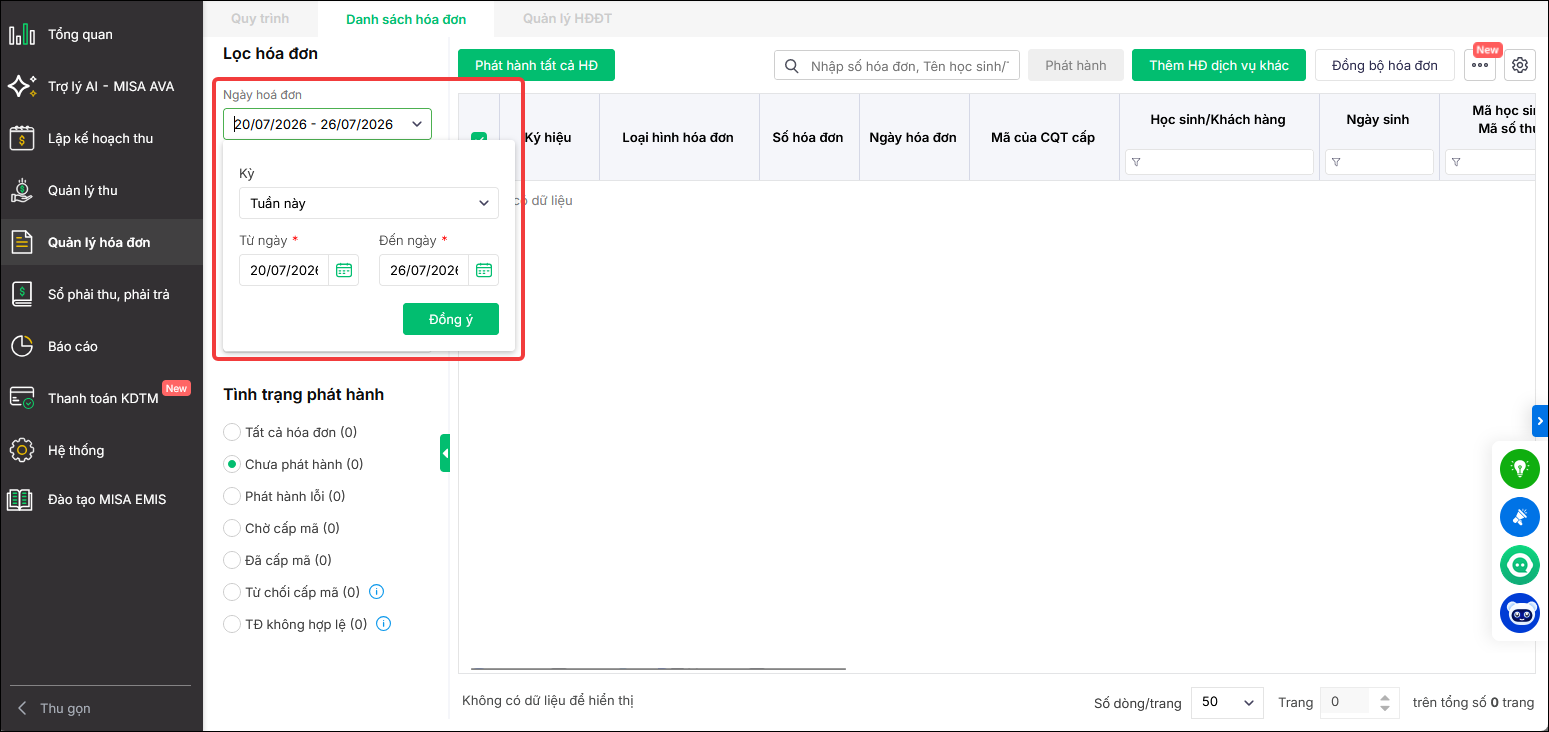Screen dimensions: 1549x732
Task: Open table settings gear icon
Action: pos(1520,66)
